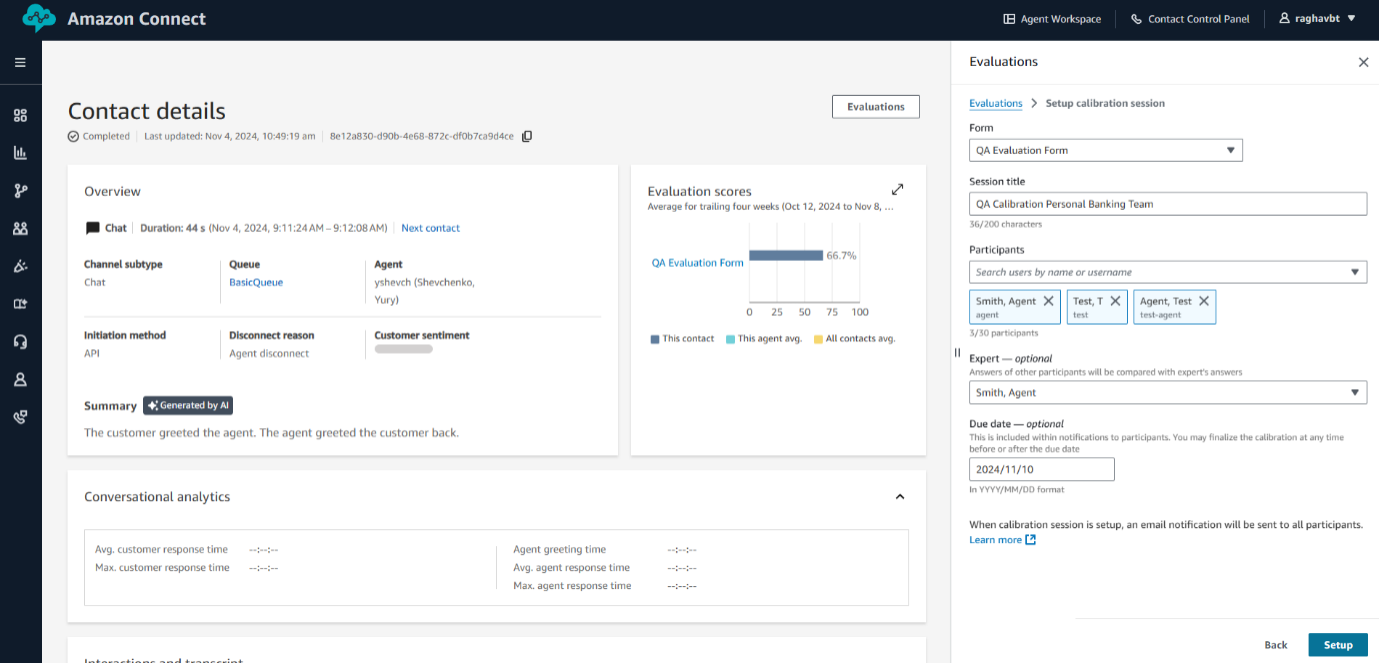
Task: Click the Back button
Action: pos(1275,645)
